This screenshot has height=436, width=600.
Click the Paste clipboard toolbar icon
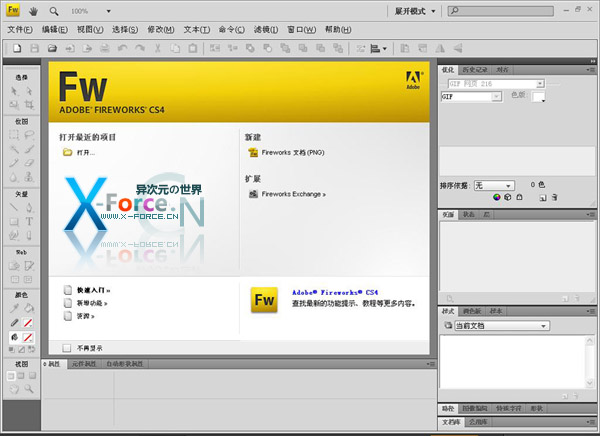point(193,48)
